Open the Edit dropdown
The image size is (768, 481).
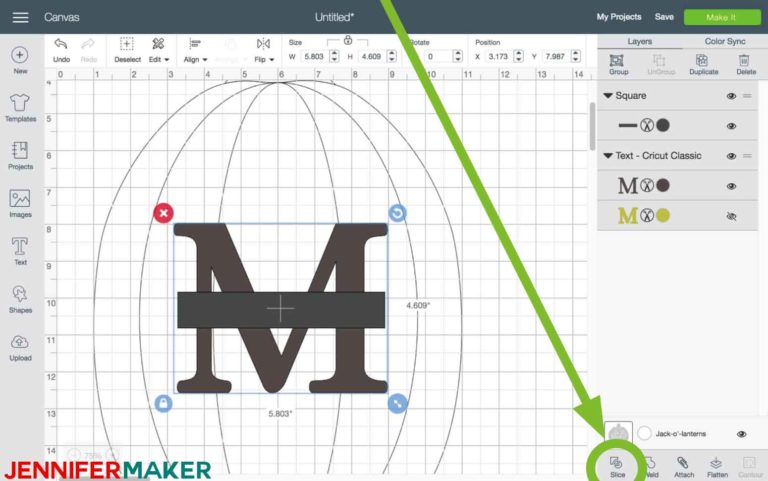[159, 50]
